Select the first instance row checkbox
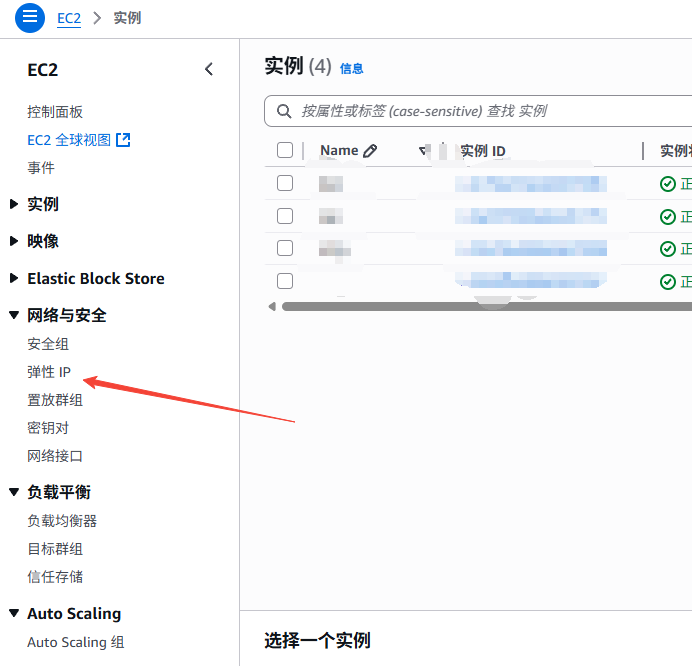The width and height of the screenshot is (692, 666). tap(285, 184)
